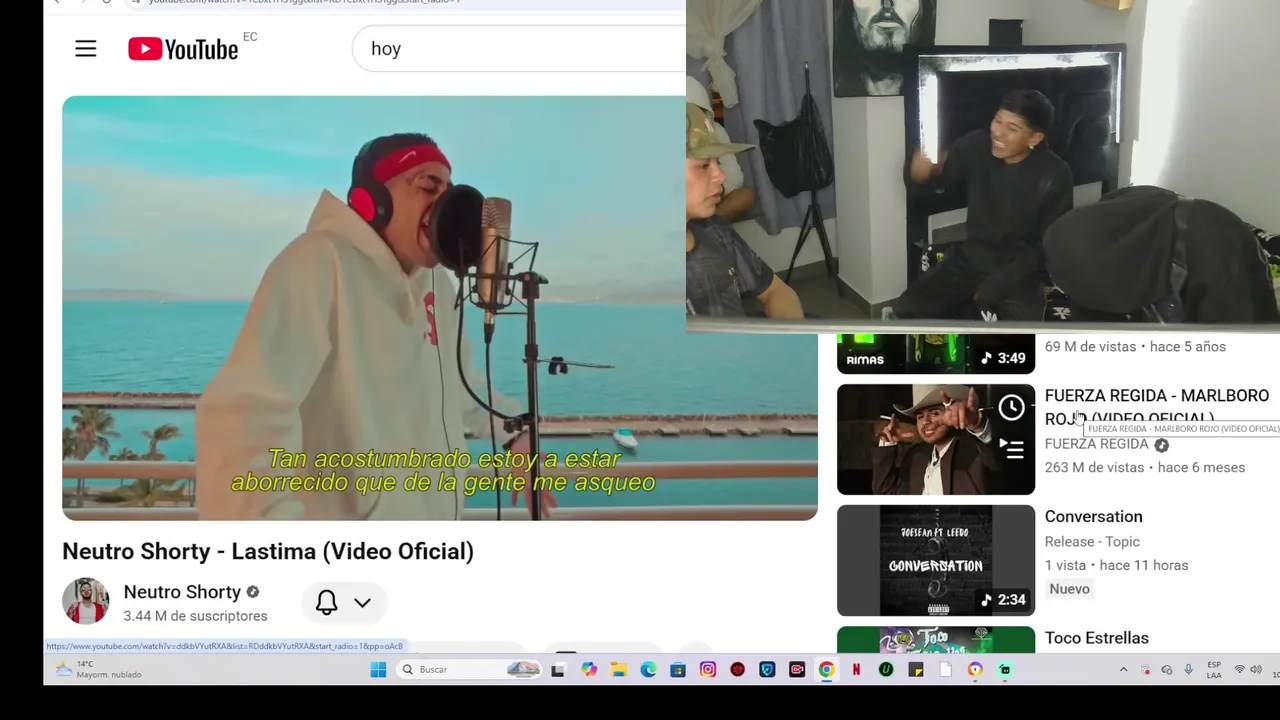The image size is (1280, 720).
Task: Add Marlboro Rojo to queue icon
Action: coord(1012,450)
